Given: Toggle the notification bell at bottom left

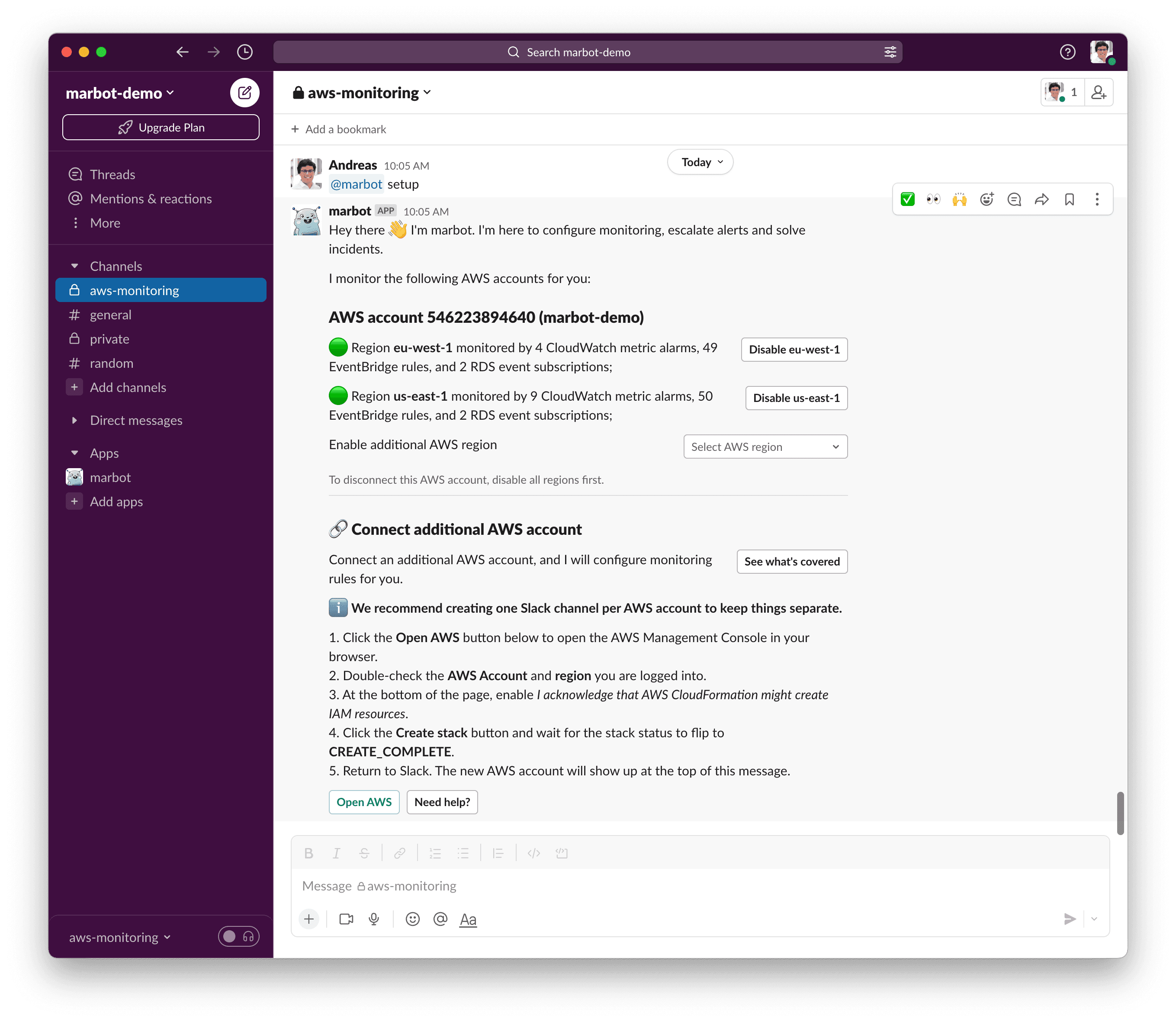Looking at the screenshot, I should (237, 937).
